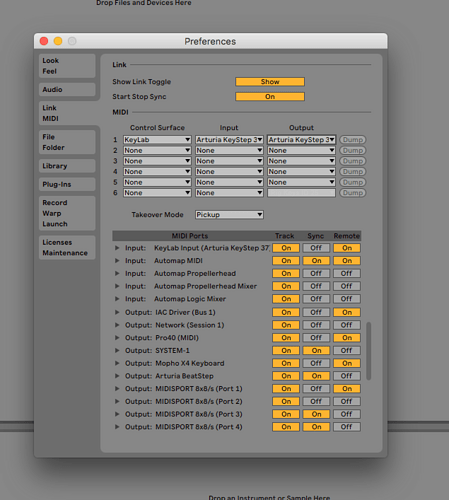Click Dump button for control surface 2
Screen dimensions: 449x500
coord(353,150)
